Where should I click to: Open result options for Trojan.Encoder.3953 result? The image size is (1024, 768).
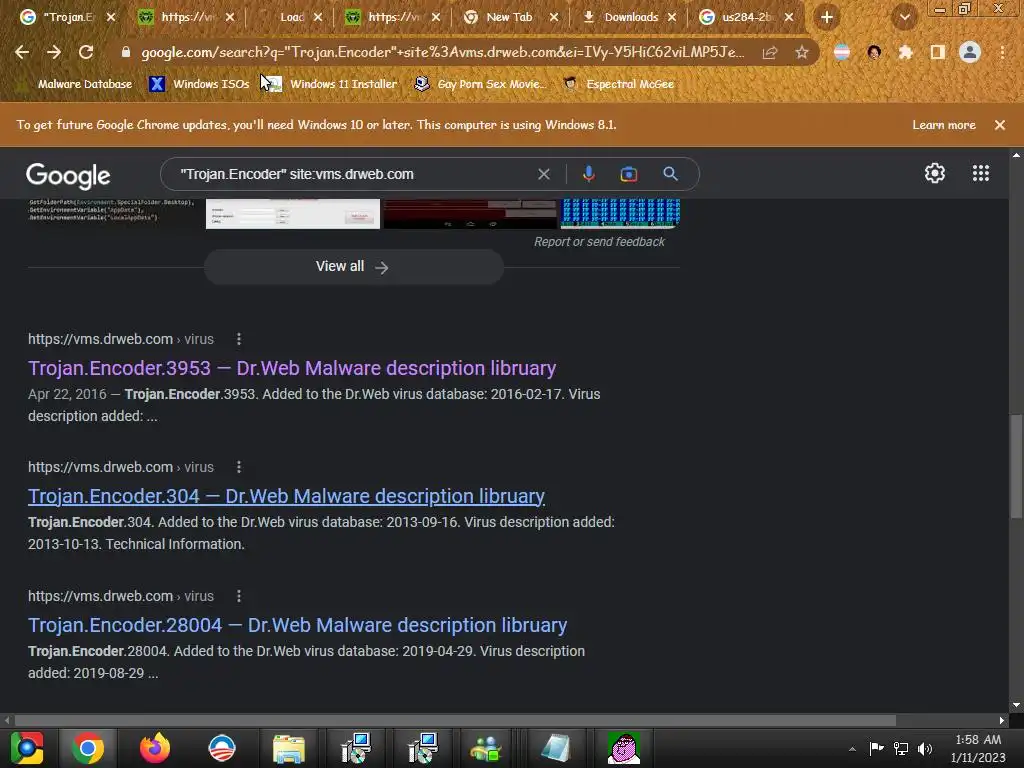coord(239,339)
